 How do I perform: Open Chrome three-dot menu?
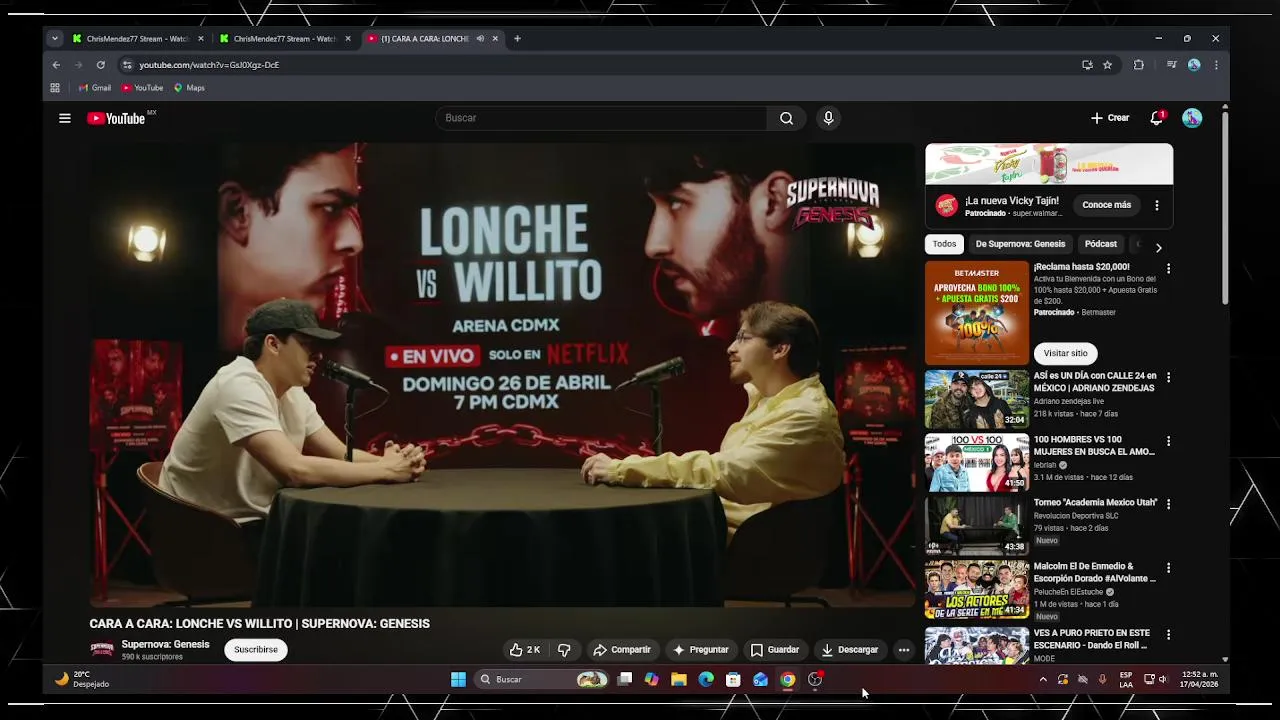tap(1216, 65)
